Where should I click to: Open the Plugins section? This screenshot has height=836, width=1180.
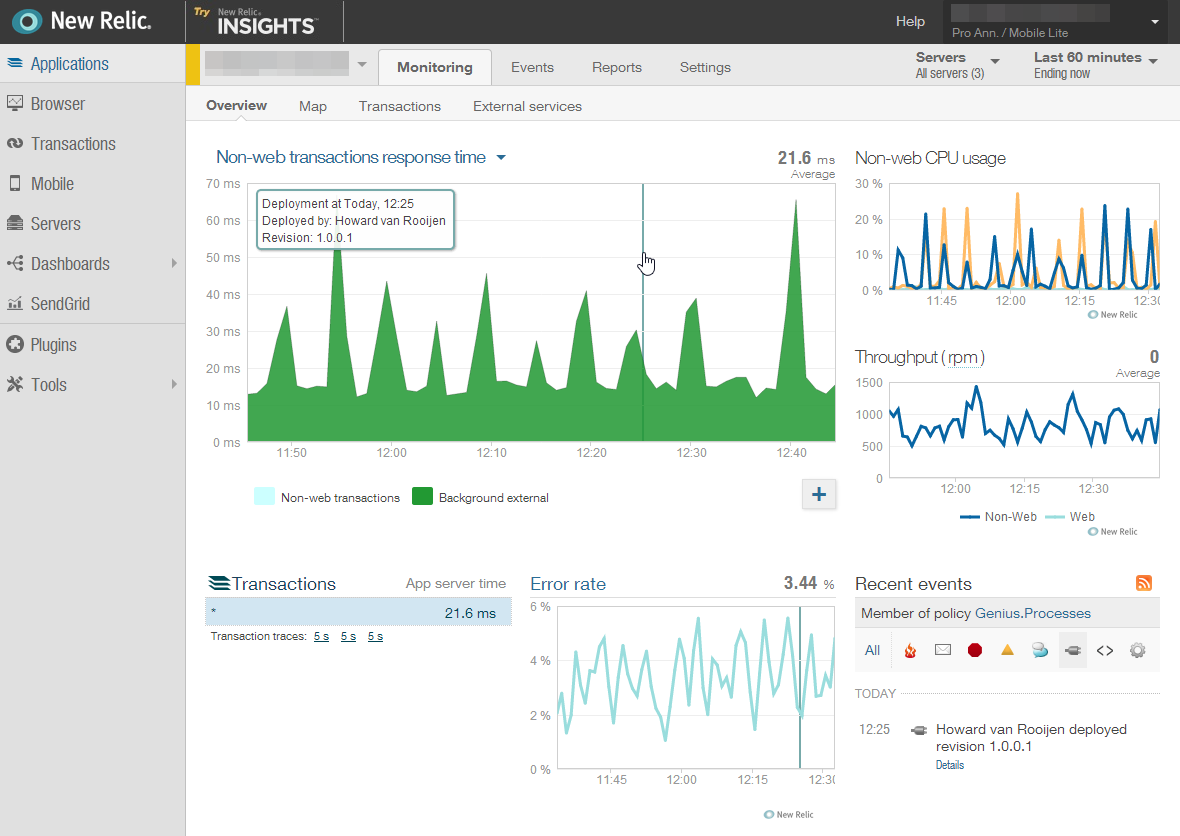point(92,345)
